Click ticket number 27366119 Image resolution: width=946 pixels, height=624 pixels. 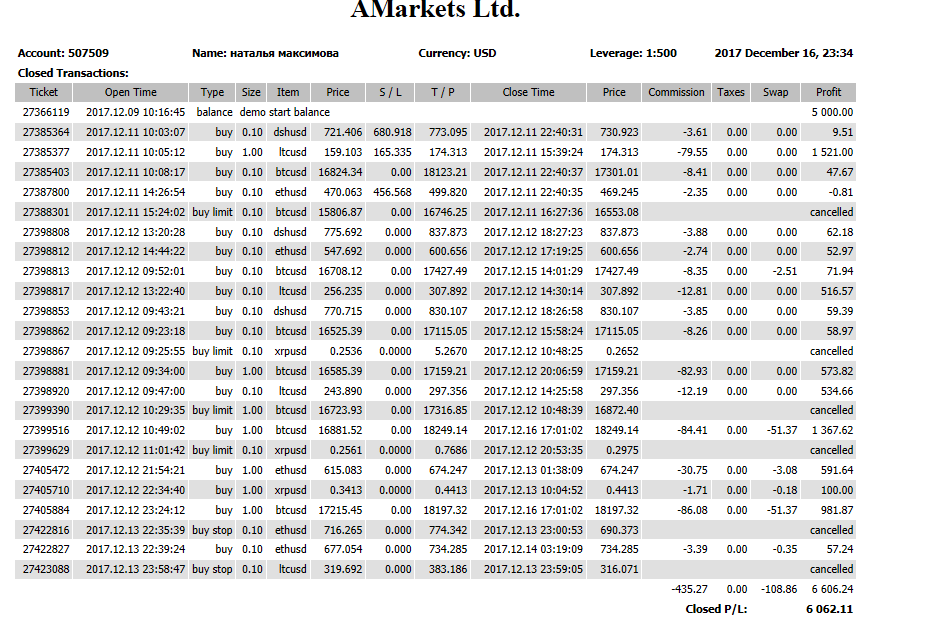click(x=46, y=112)
